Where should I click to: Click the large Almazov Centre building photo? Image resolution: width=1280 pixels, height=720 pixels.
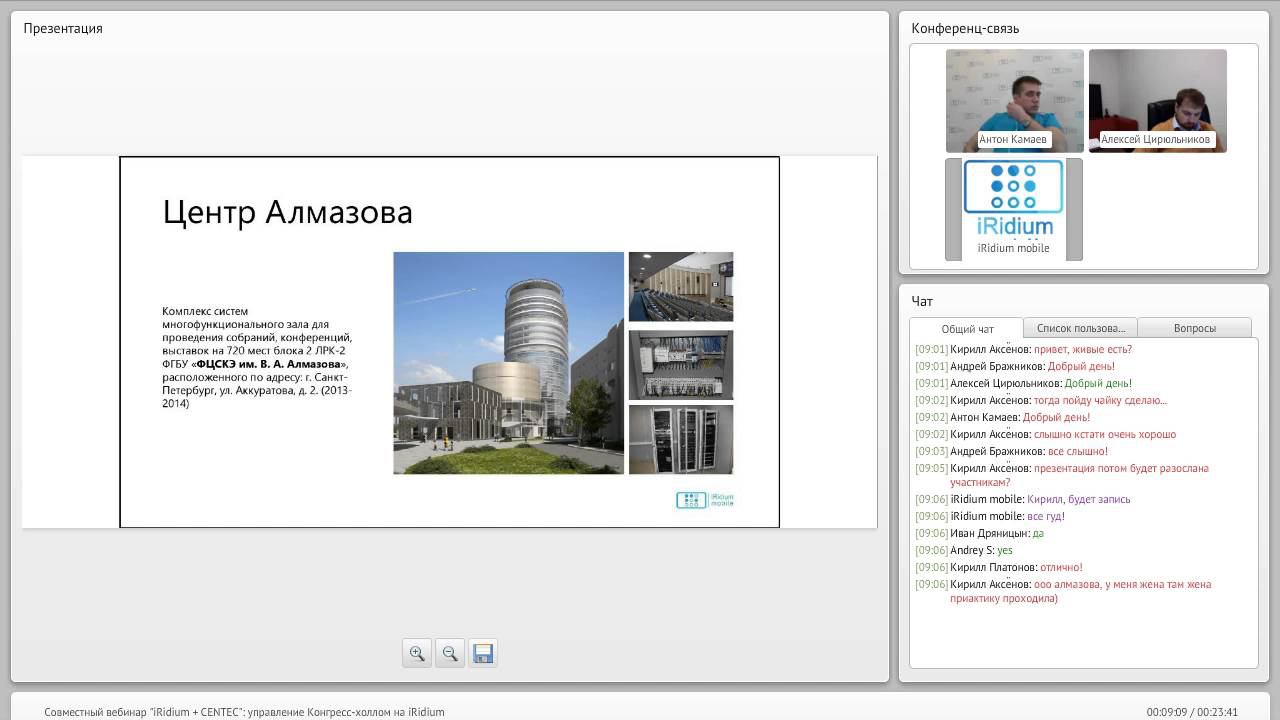tap(508, 362)
